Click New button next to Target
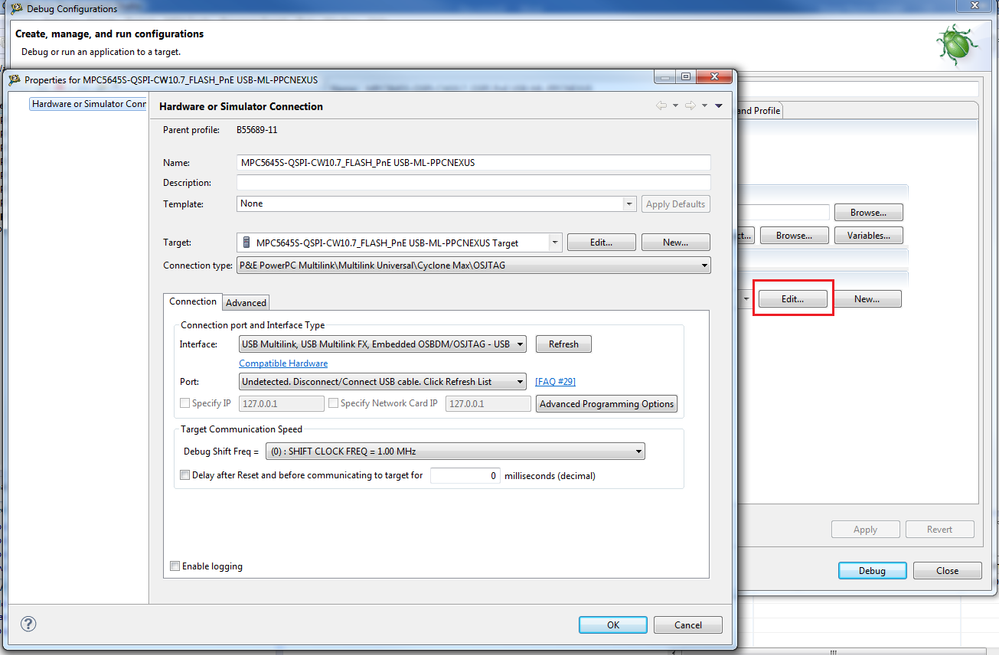This screenshot has height=655, width=999. coord(675,243)
